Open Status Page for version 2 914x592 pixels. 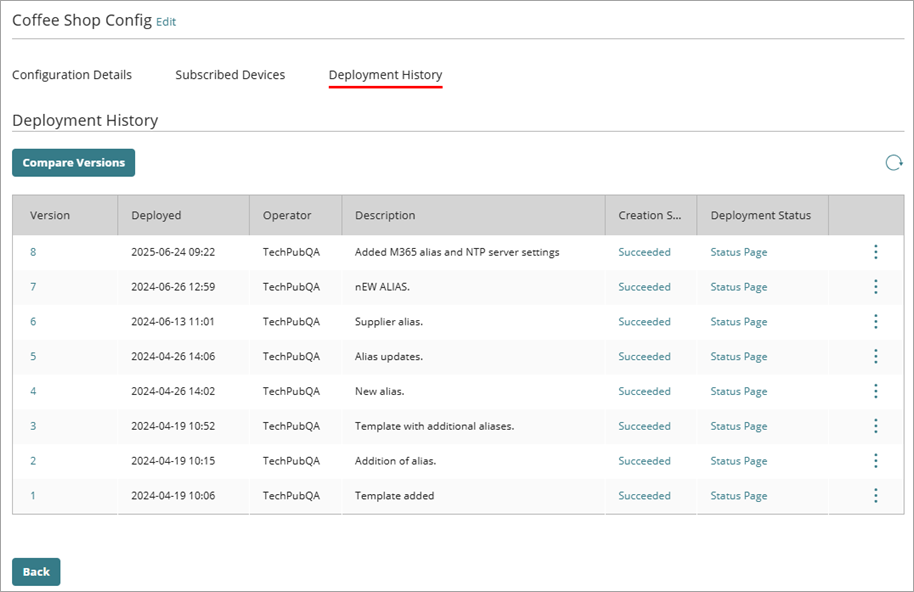coord(739,461)
